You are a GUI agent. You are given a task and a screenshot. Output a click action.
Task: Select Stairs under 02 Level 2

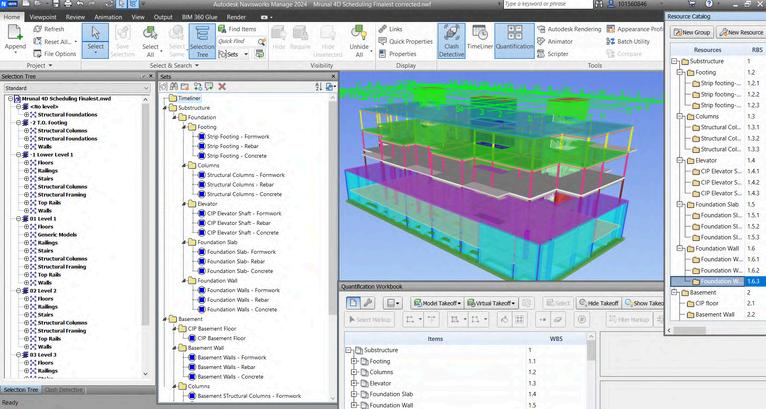pyautogui.click(x=45, y=315)
